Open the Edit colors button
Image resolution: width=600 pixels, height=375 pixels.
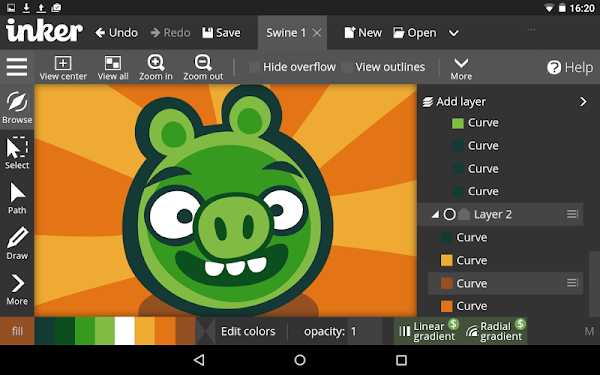coord(248,331)
